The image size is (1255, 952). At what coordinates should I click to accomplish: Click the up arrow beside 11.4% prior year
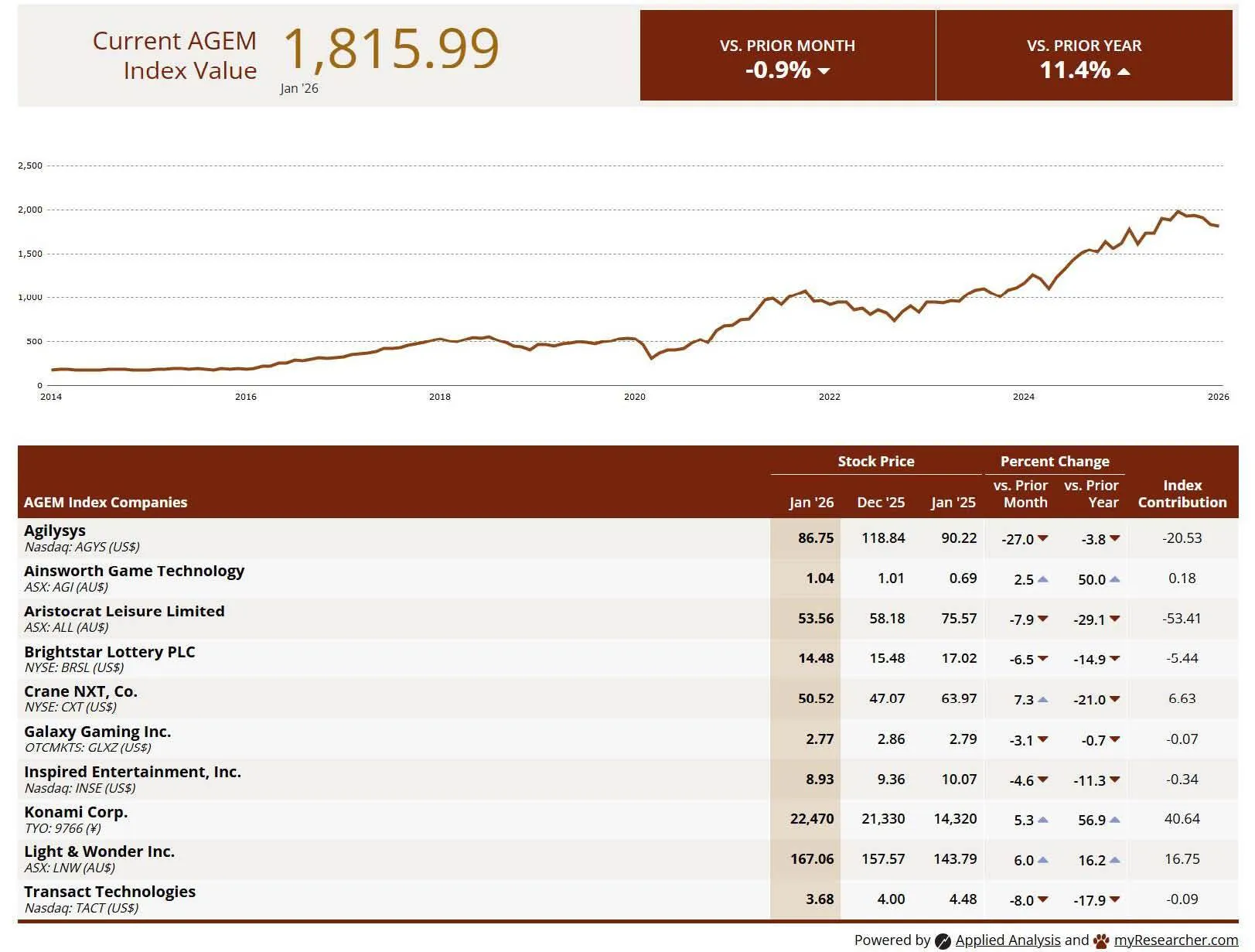tap(1124, 72)
